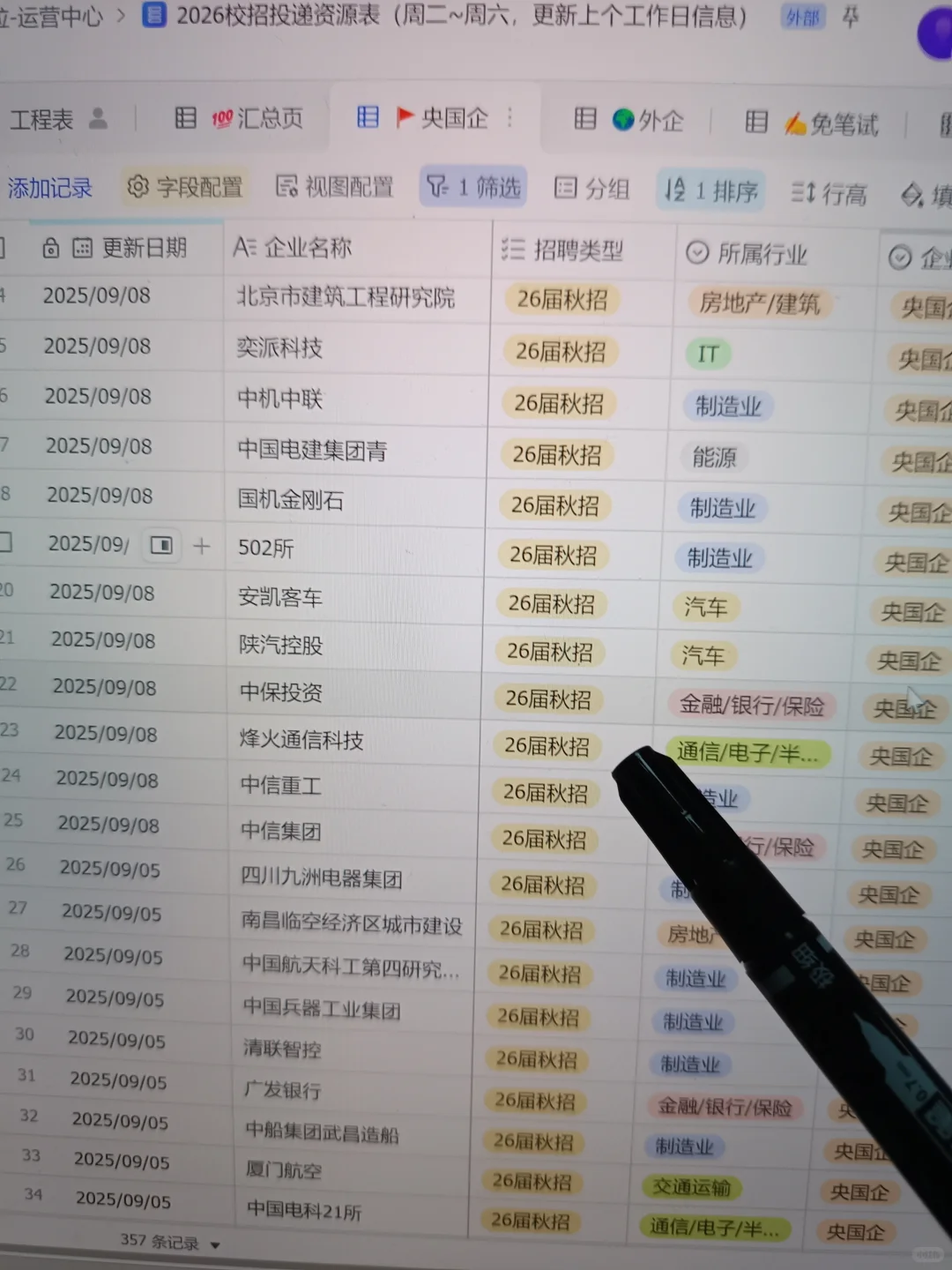The width and height of the screenshot is (952, 1270).
Task: Click the 金融/银行/保险 tag for 中保投资
Action: pos(752,705)
